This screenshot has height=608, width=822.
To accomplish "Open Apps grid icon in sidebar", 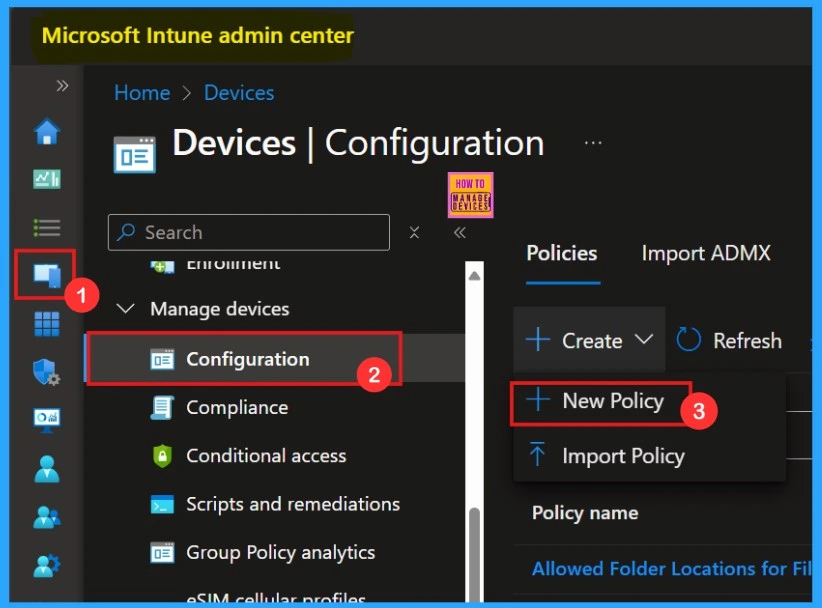I will 47,324.
